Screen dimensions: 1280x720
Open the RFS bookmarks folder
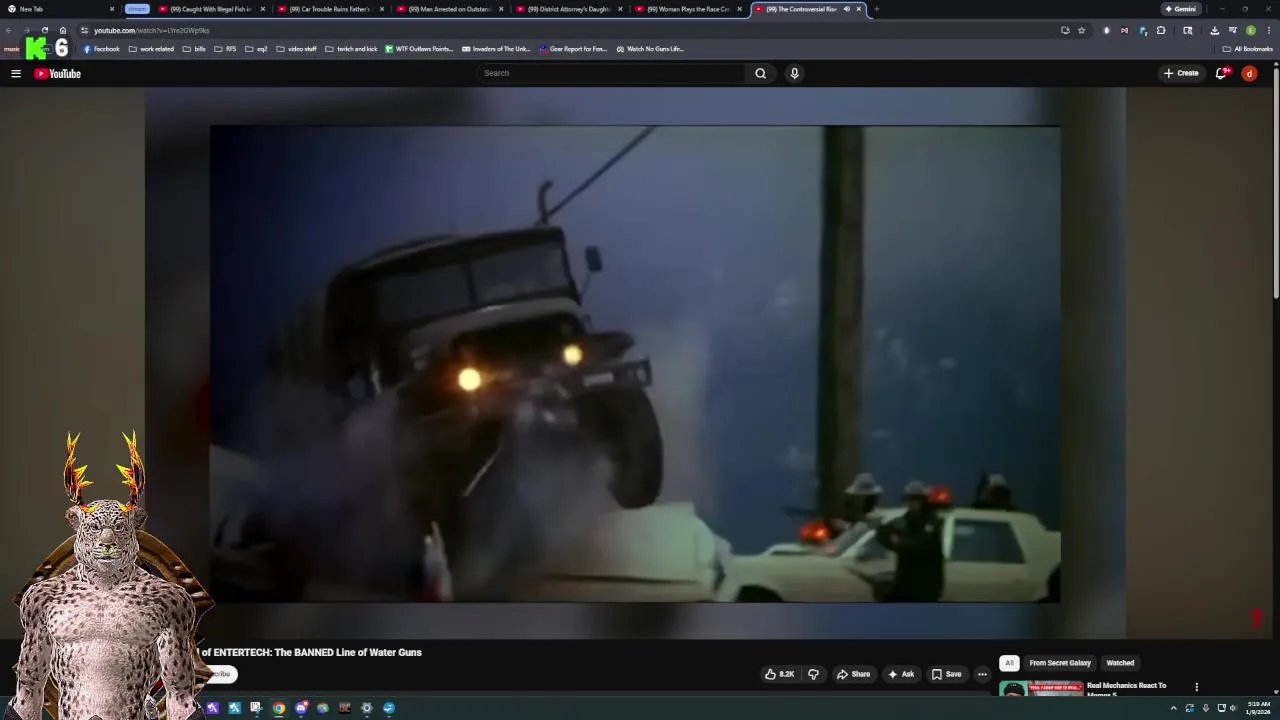(x=225, y=49)
